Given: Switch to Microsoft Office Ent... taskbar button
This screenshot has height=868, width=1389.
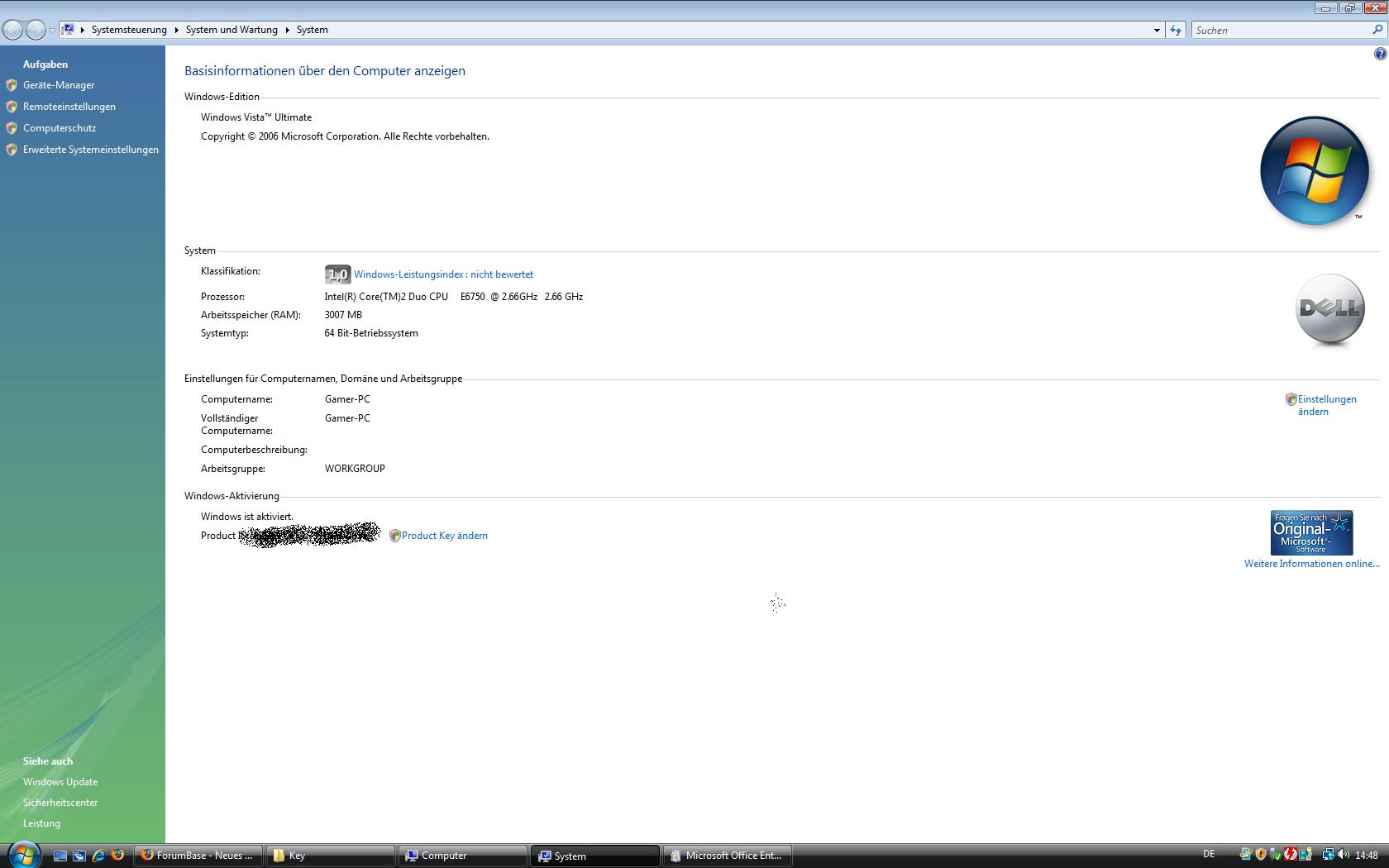Looking at the screenshot, I should (x=728, y=856).
